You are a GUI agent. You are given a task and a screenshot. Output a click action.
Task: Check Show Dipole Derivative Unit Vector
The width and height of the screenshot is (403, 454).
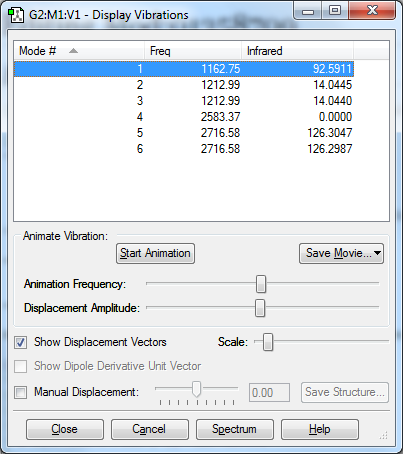click(x=20, y=366)
